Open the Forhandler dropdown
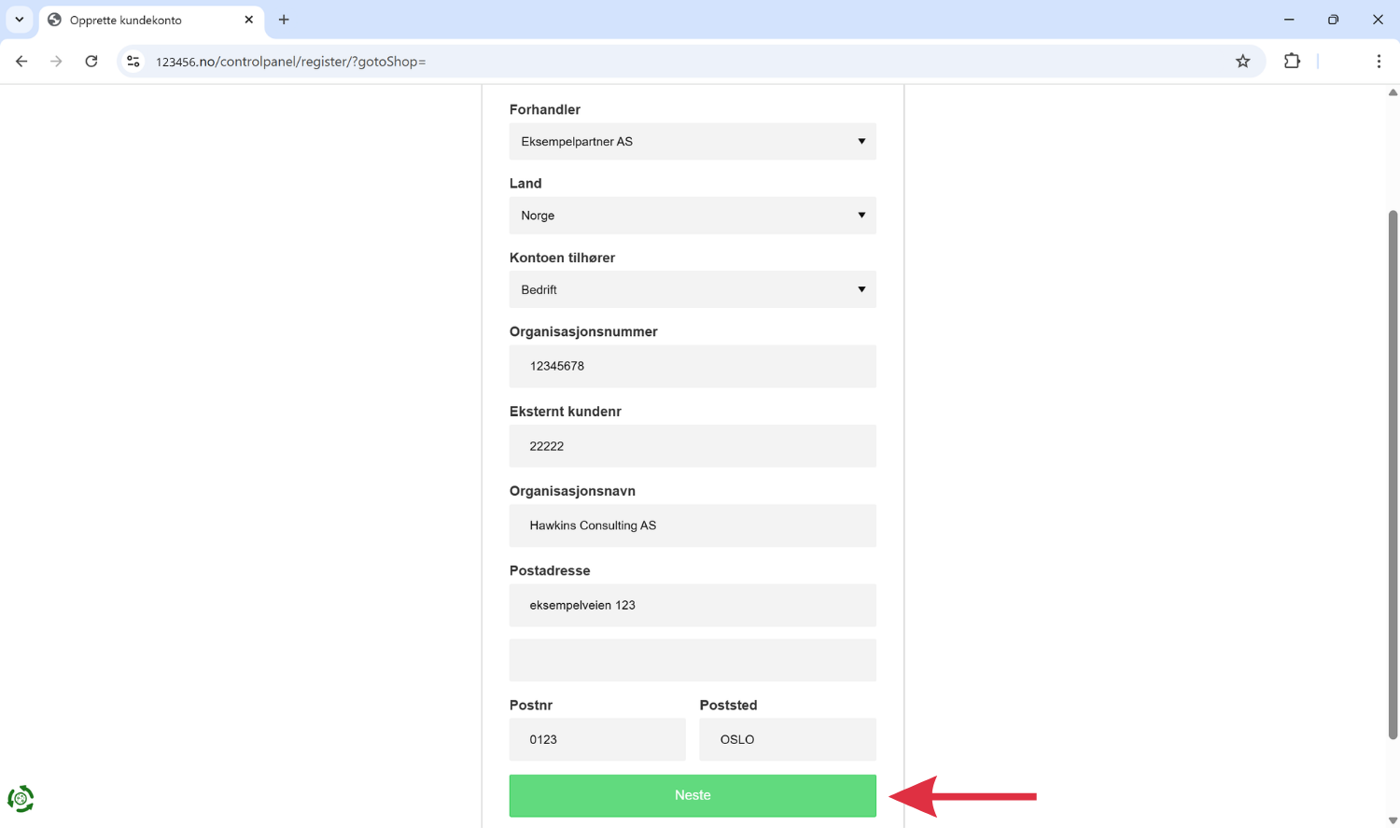Screen dimensions: 1400x840 pyautogui.click(x=693, y=142)
